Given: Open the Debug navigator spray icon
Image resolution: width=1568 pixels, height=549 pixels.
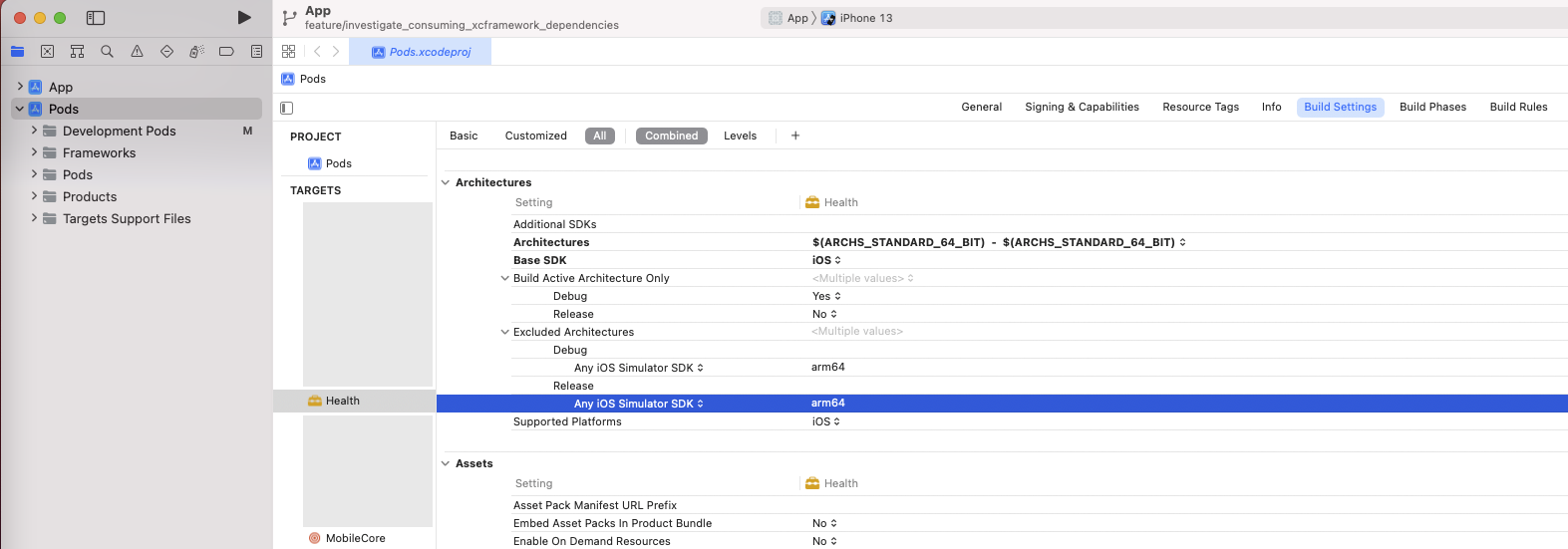Looking at the screenshot, I should [196, 51].
